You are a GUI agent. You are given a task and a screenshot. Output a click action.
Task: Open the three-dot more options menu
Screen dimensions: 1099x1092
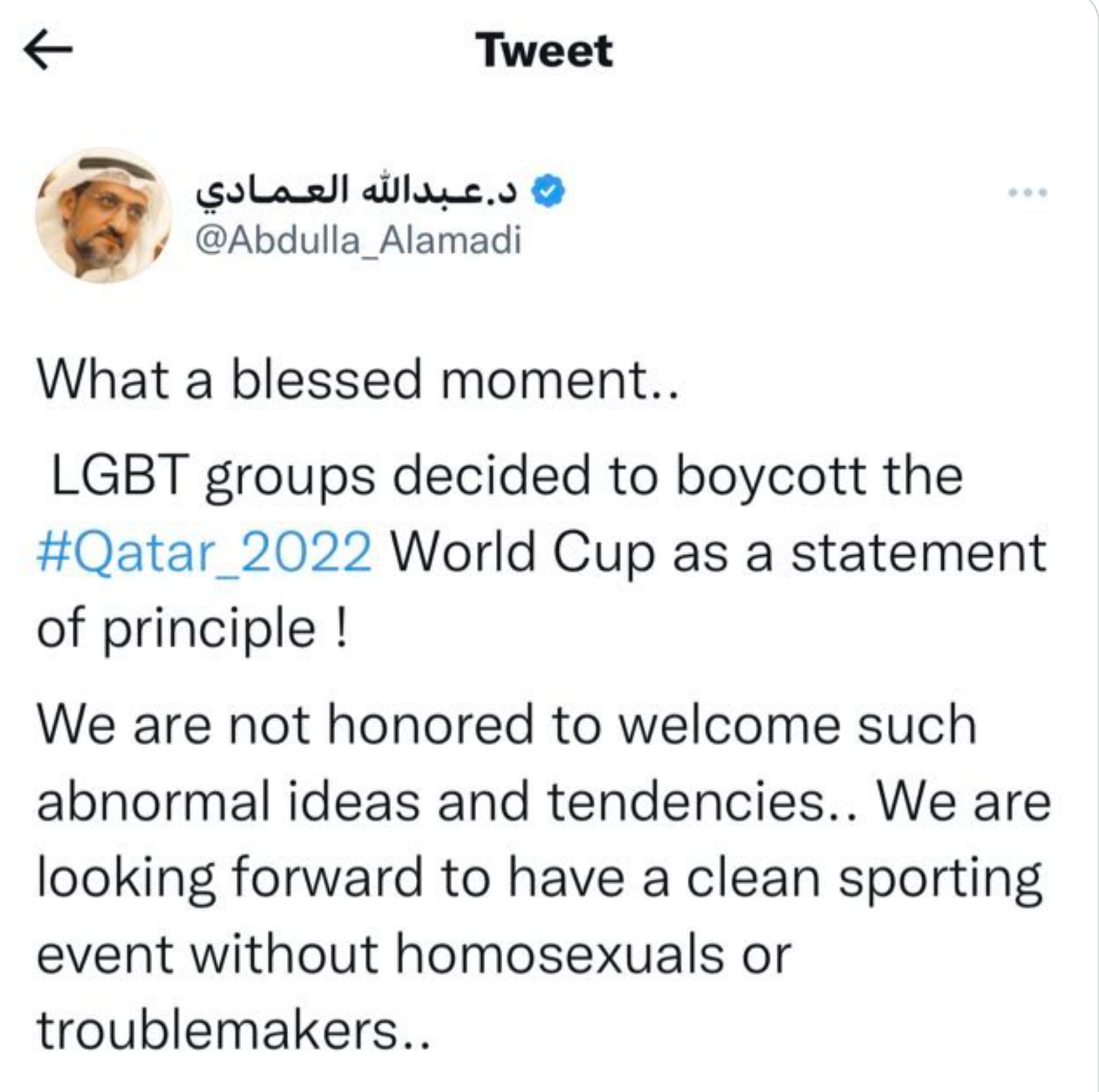pyautogui.click(x=1028, y=192)
